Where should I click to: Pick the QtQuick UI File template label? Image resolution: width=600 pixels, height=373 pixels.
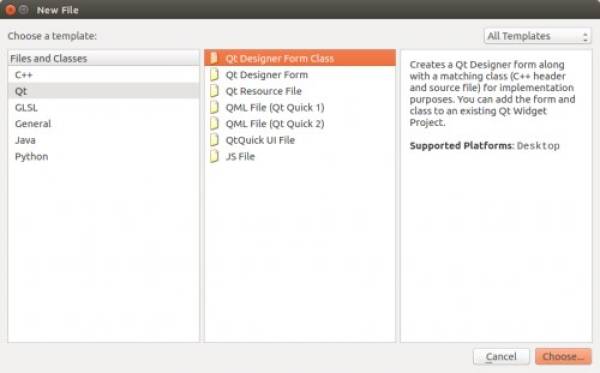pyautogui.click(x=260, y=140)
